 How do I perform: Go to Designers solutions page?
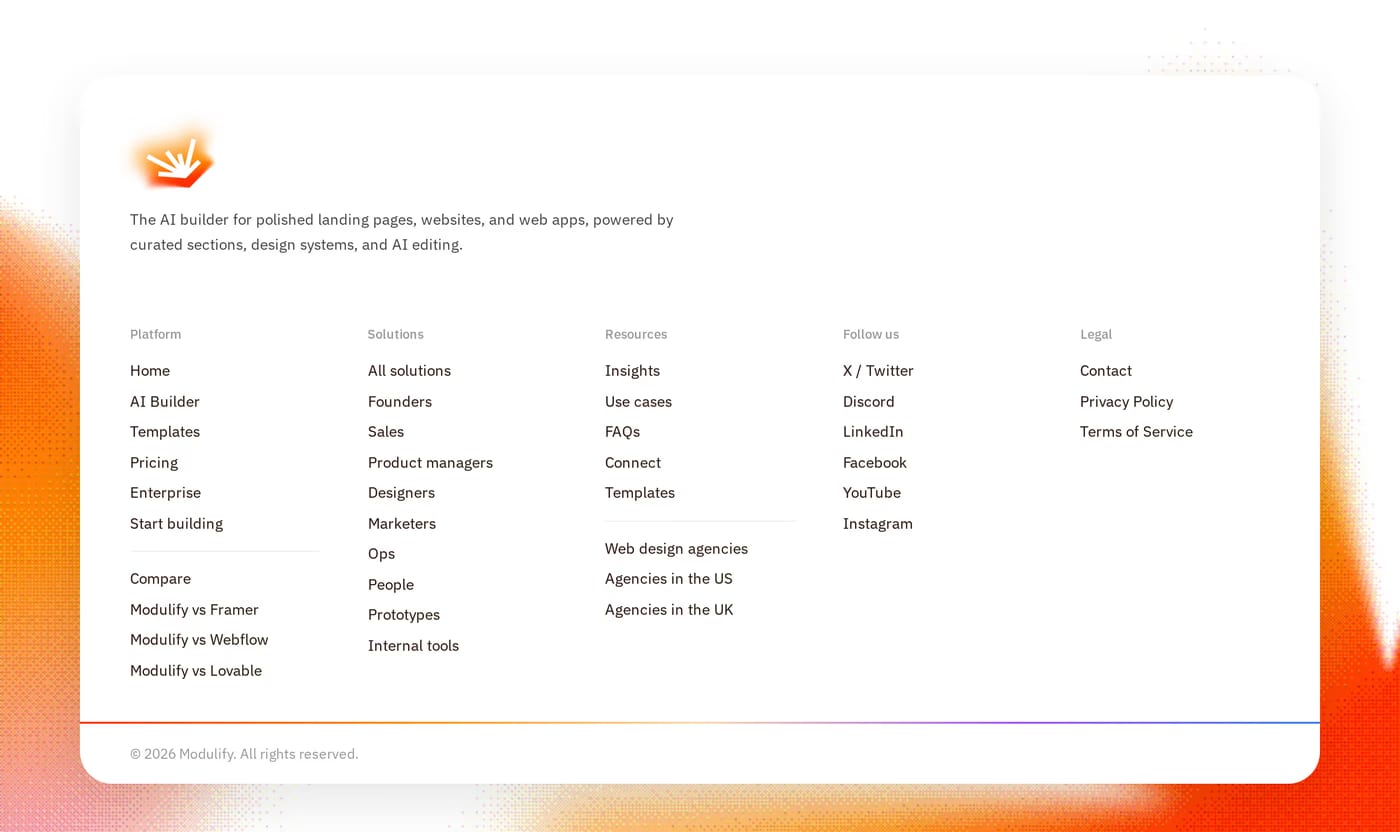pos(401,493)
